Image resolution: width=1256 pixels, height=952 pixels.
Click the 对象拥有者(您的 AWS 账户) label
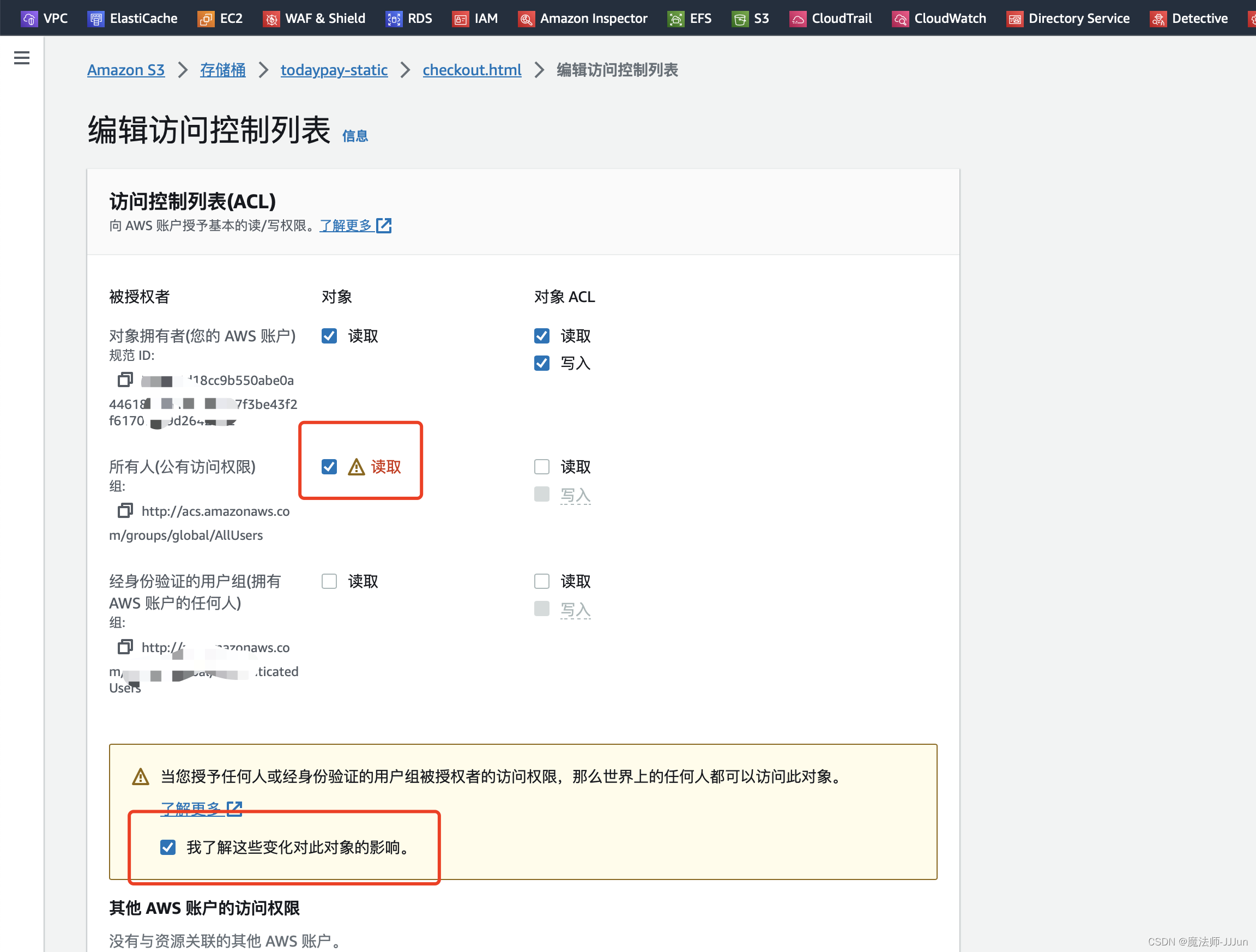[x=202, y=336]
